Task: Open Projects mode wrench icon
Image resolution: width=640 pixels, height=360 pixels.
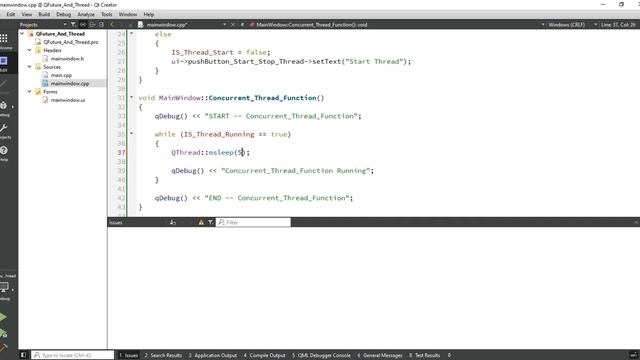Action: point(4,129)
